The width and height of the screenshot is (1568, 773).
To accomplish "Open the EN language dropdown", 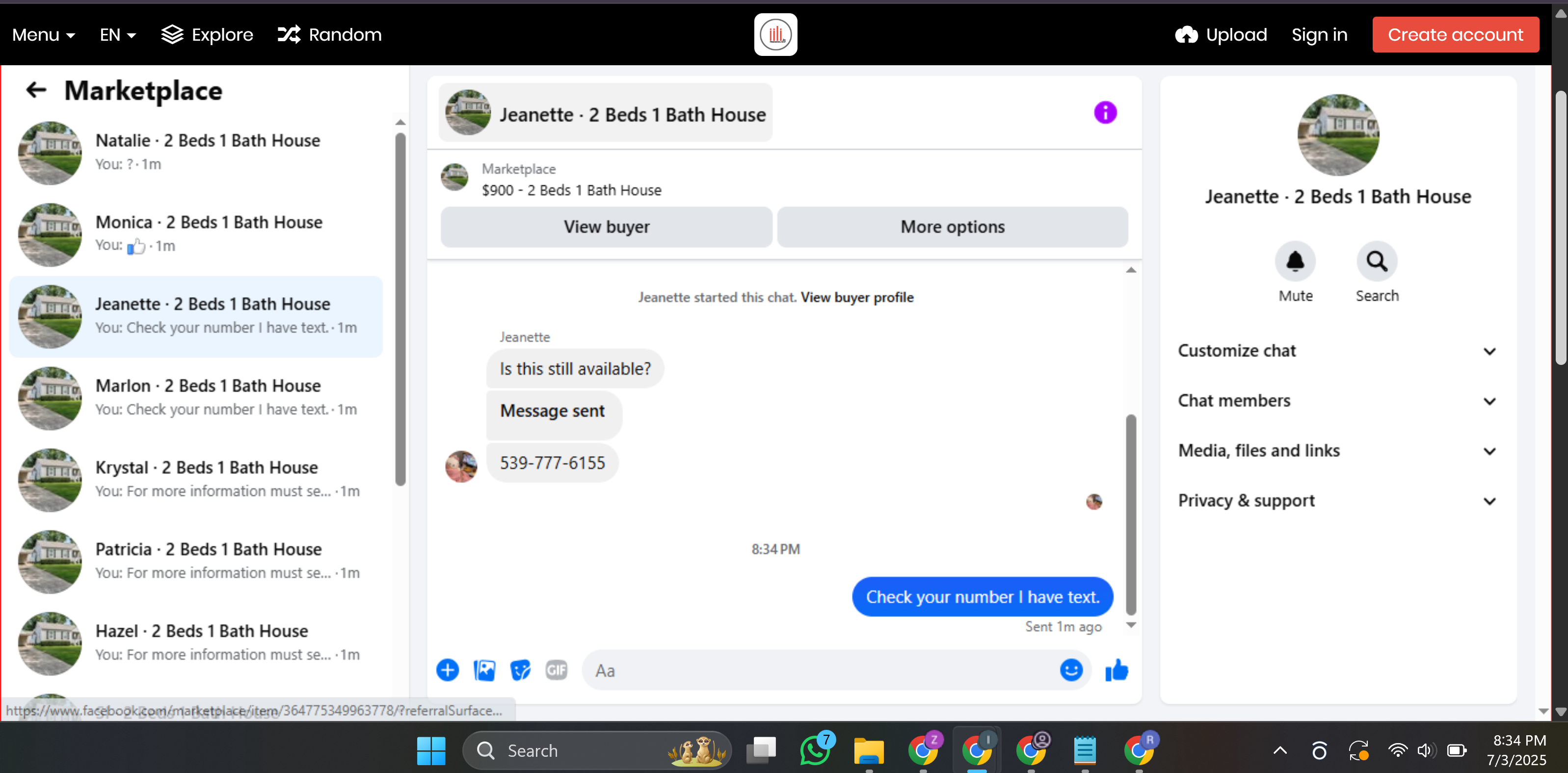I will tap(117, 35).
